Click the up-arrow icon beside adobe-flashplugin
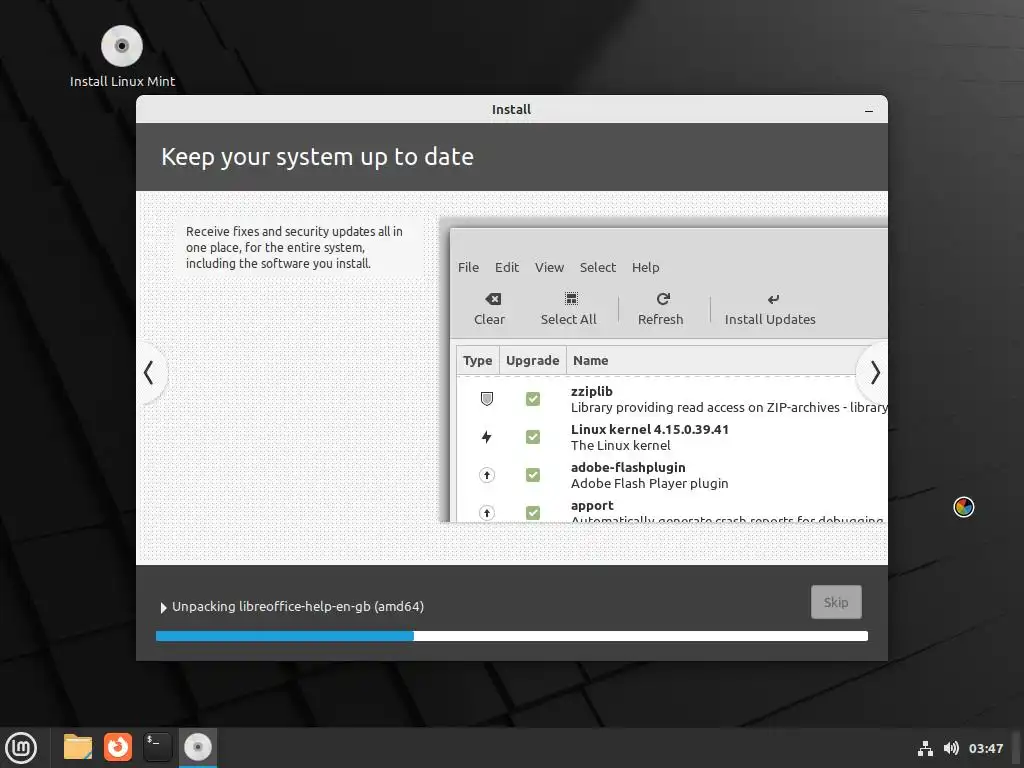 [487, 475]
